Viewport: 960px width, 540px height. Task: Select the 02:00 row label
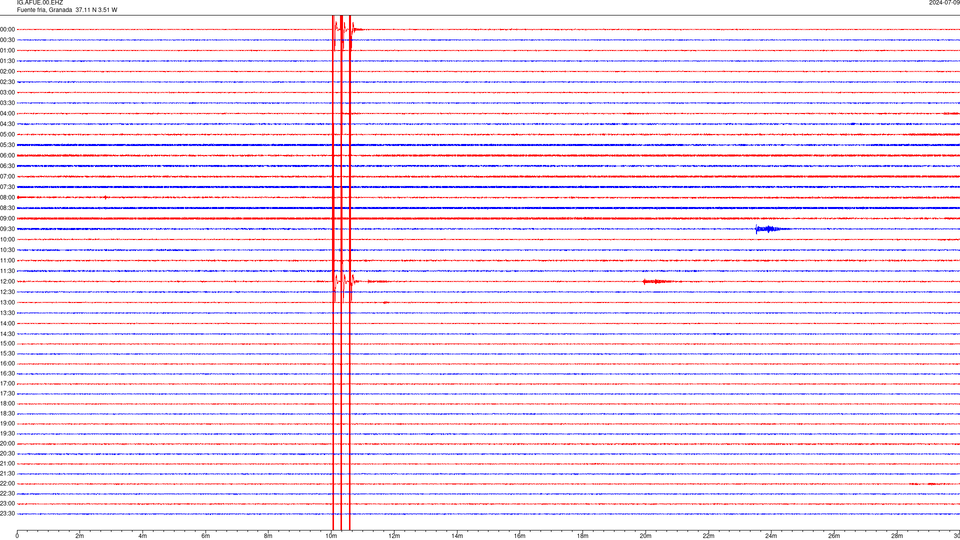pos(7,72)
